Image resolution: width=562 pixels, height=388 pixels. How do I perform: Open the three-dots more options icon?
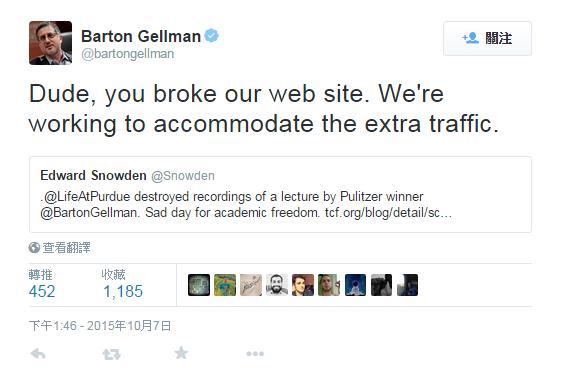(x=255, y=354)
